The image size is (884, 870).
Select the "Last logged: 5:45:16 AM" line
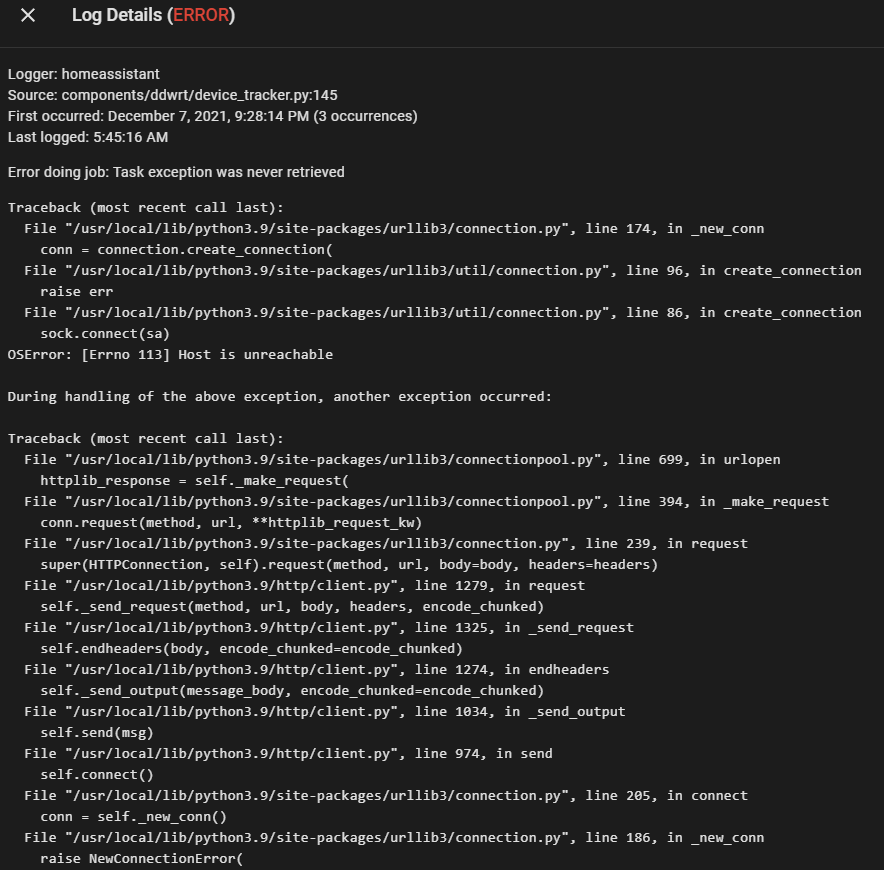[x=88, y=137]
